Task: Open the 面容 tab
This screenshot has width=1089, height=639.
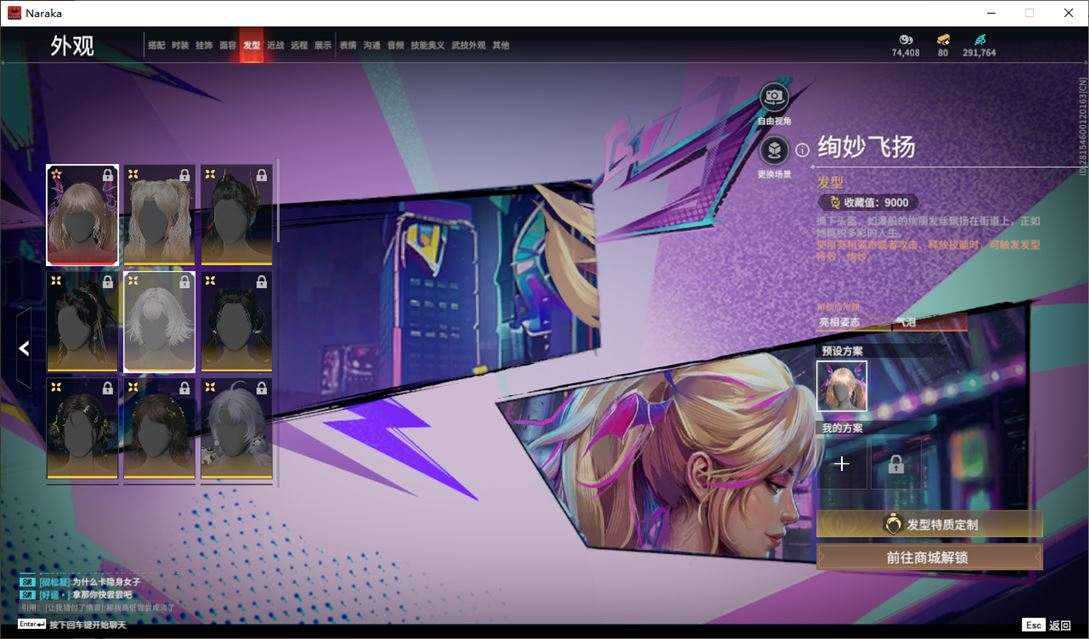Action: pos(228,45)
